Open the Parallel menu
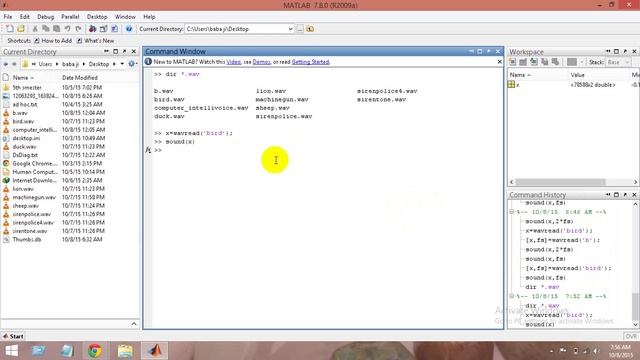This screenshot has width=640, height=360. click(x=70, y=17)
